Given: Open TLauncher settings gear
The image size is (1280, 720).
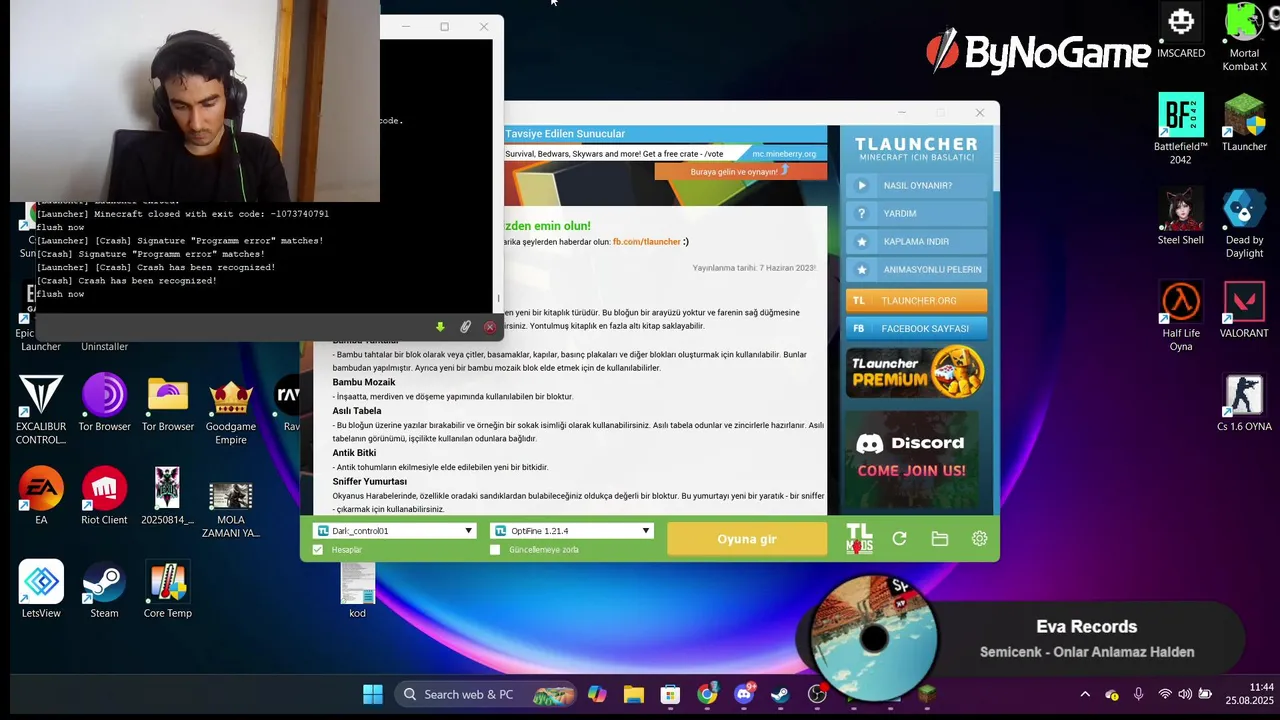Looking at the screenshot, I should 979,539.
